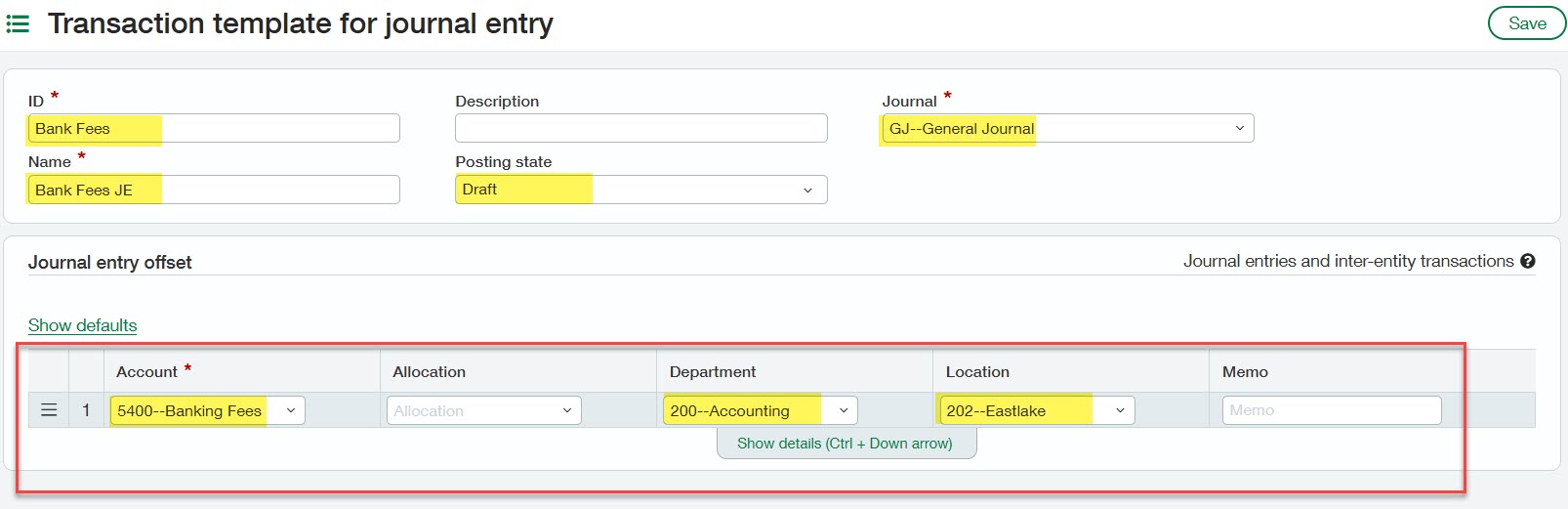
Task: Click the Description text field
Action: (x=640, y=128)
